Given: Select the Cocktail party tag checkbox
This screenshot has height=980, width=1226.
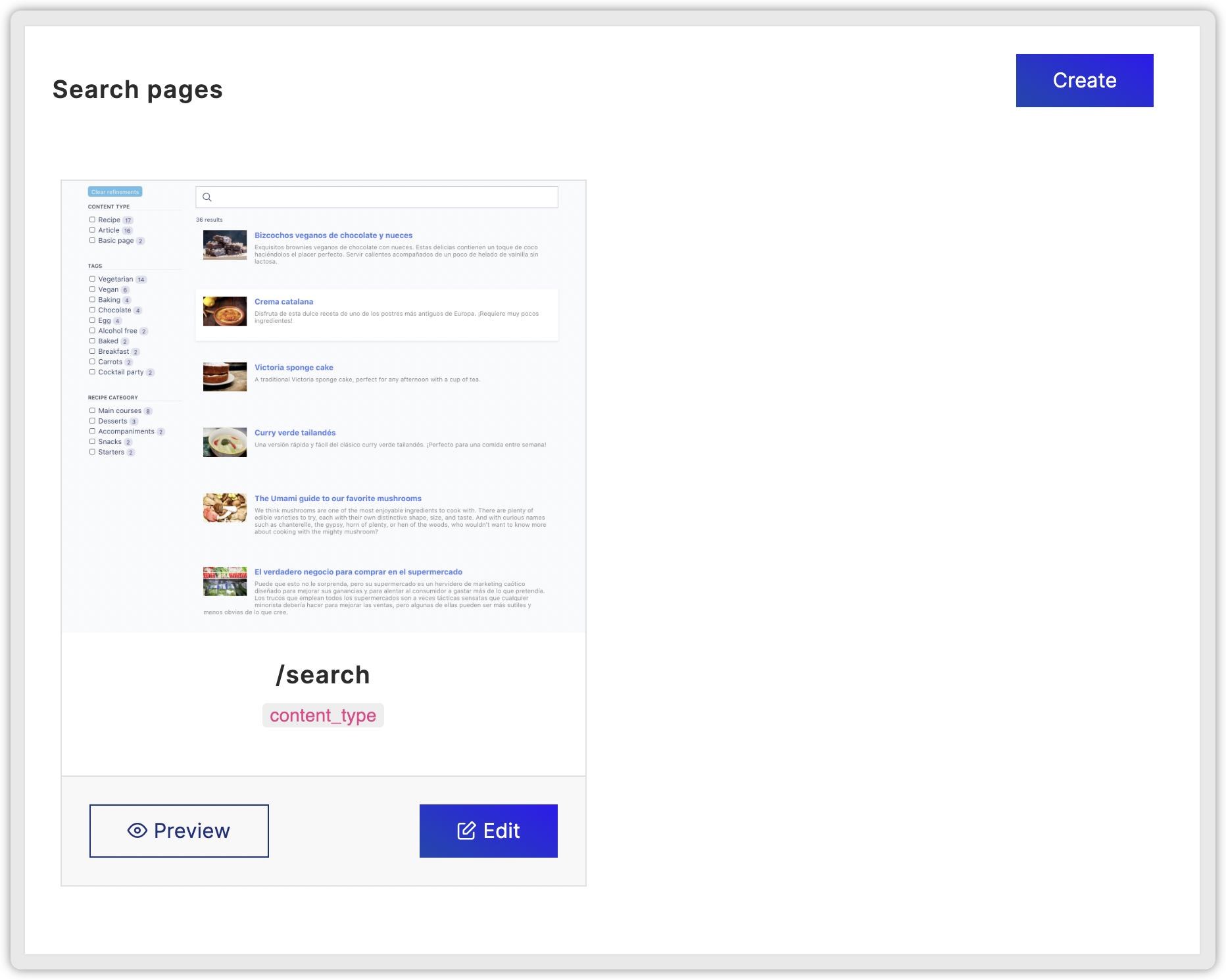Looking at the screenshot, I should pyautogui.click(x=92, y=372).
